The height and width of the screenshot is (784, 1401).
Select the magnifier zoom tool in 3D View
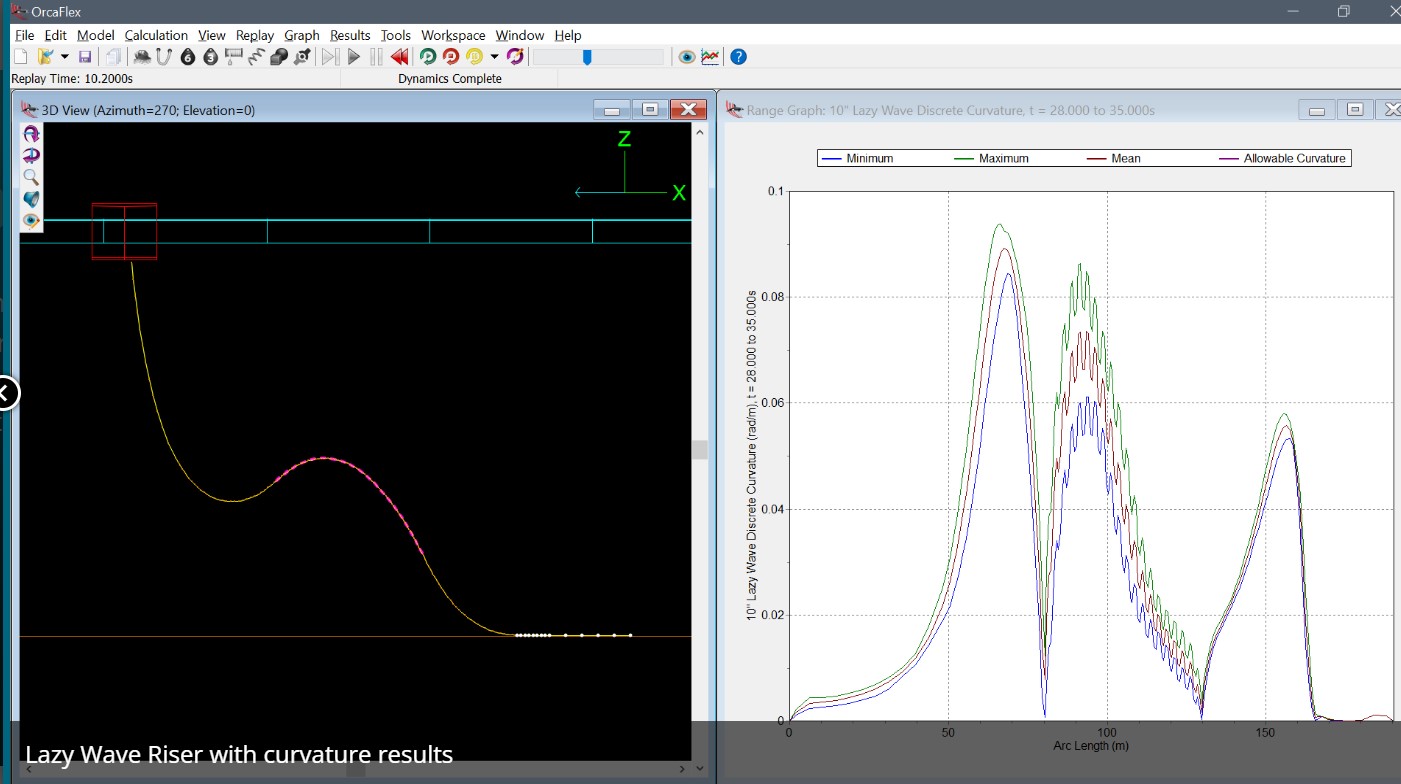(x=31, y=177)
